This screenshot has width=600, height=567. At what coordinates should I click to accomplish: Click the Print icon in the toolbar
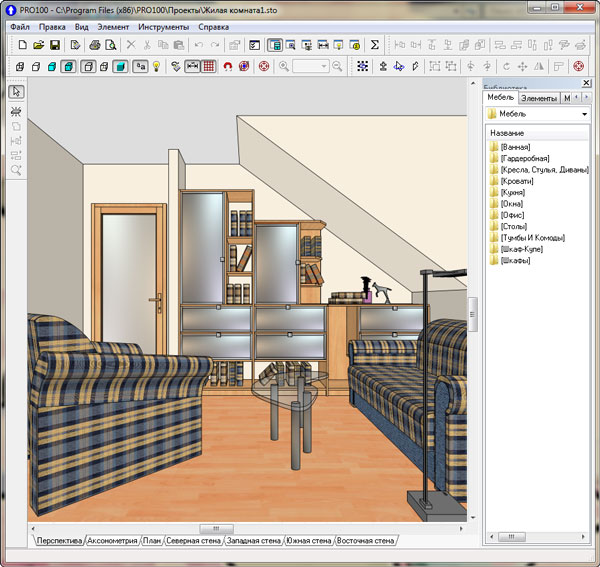(94, 45)
